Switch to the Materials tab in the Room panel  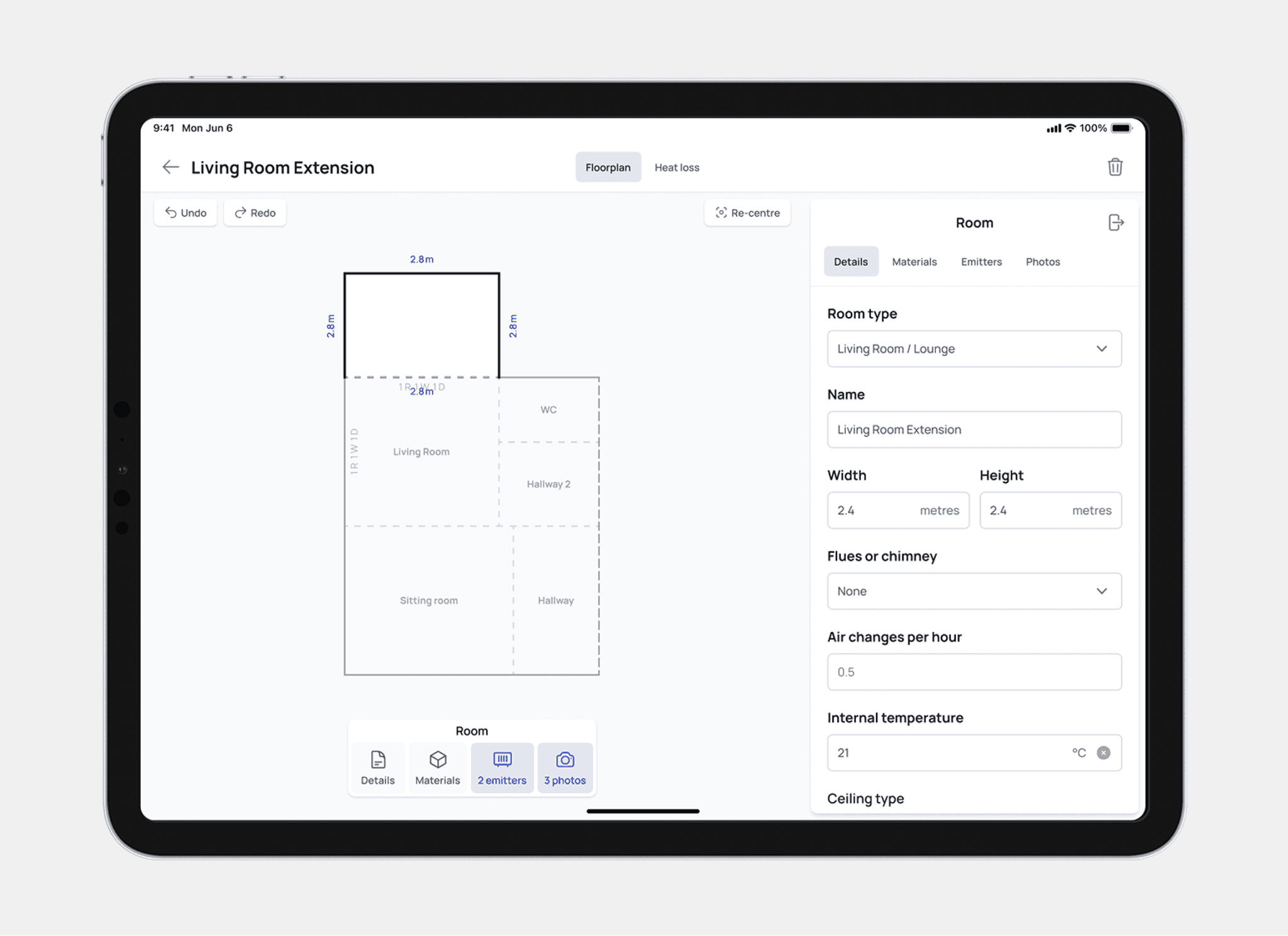tap(914, 261)
